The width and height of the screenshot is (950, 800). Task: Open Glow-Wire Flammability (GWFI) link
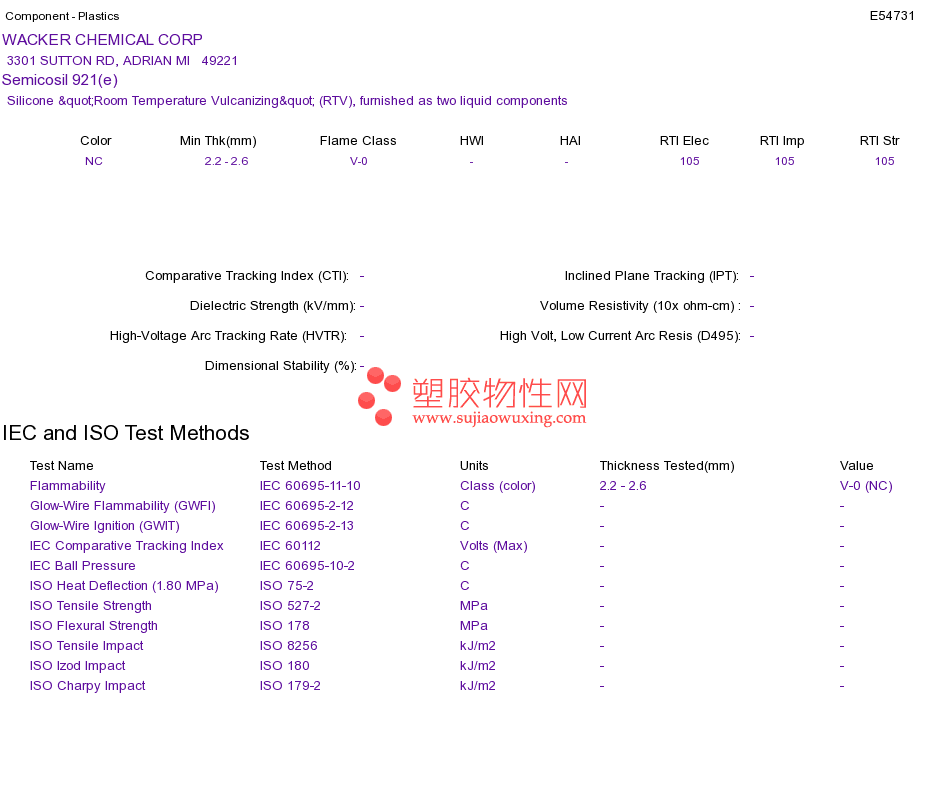click(123, 505)
